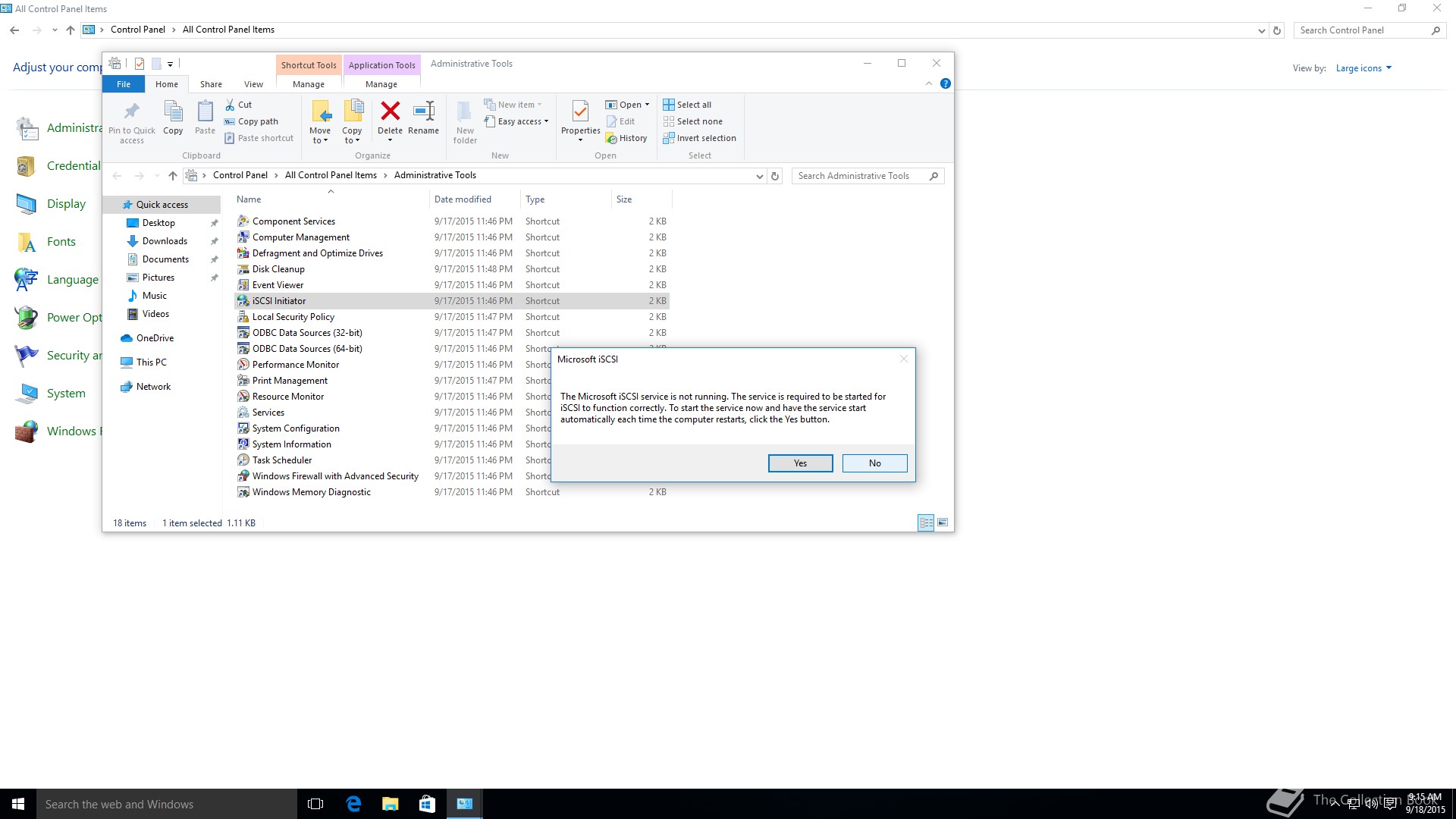Open Downloads in the navigation pane
The image size is (1456, 819).
tap(165, 241)
